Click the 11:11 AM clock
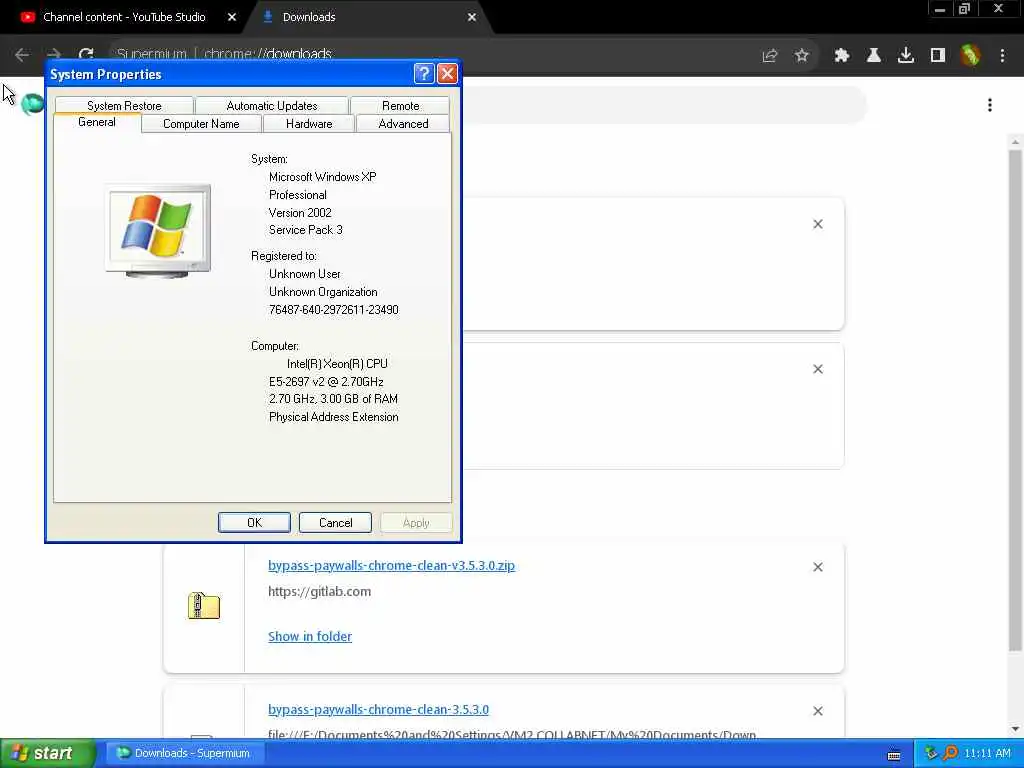Image resolution: width=1024 pixels, height=768 pixels. 987,753
